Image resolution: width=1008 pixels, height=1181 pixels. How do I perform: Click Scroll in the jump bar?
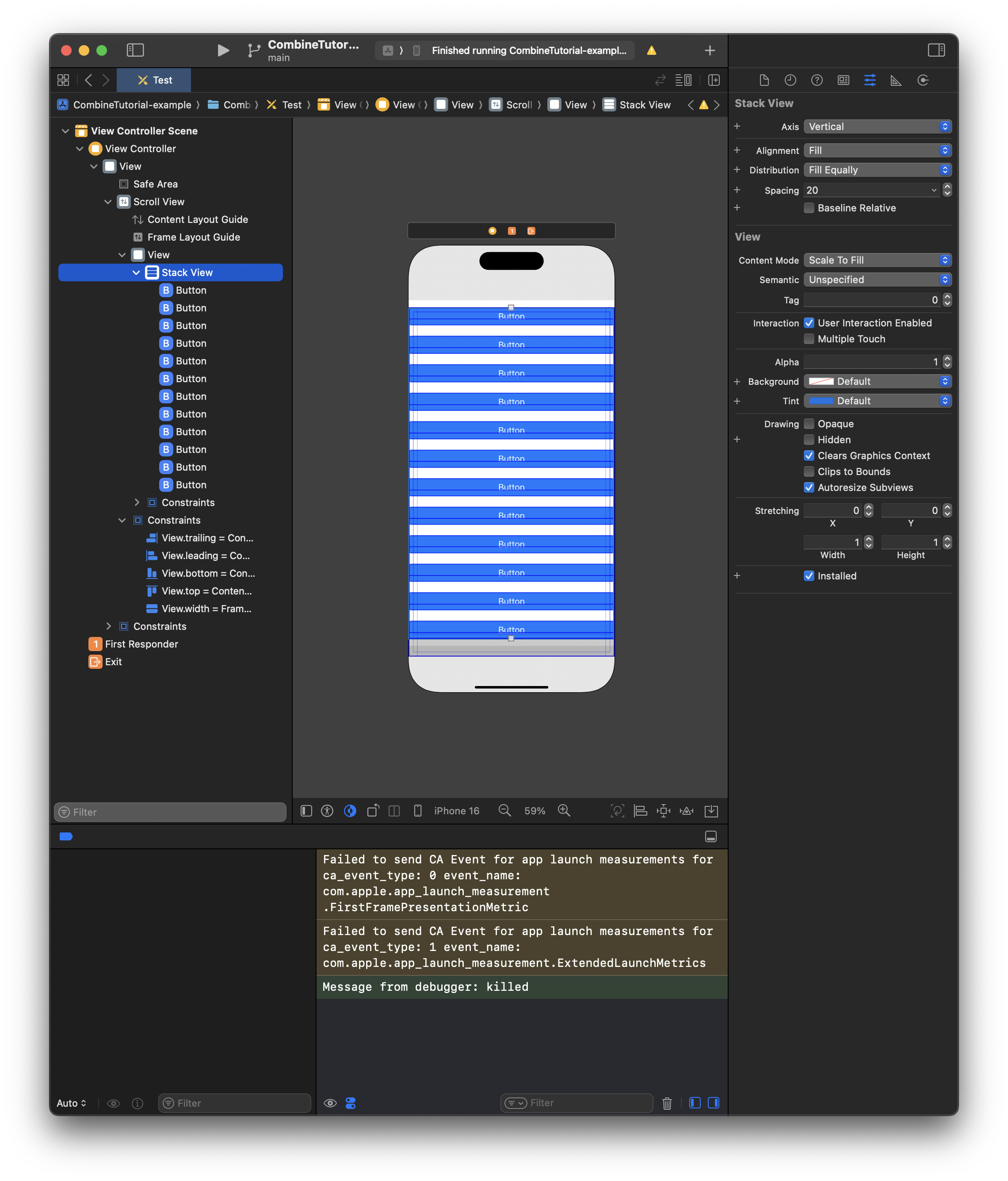(511, 105)
